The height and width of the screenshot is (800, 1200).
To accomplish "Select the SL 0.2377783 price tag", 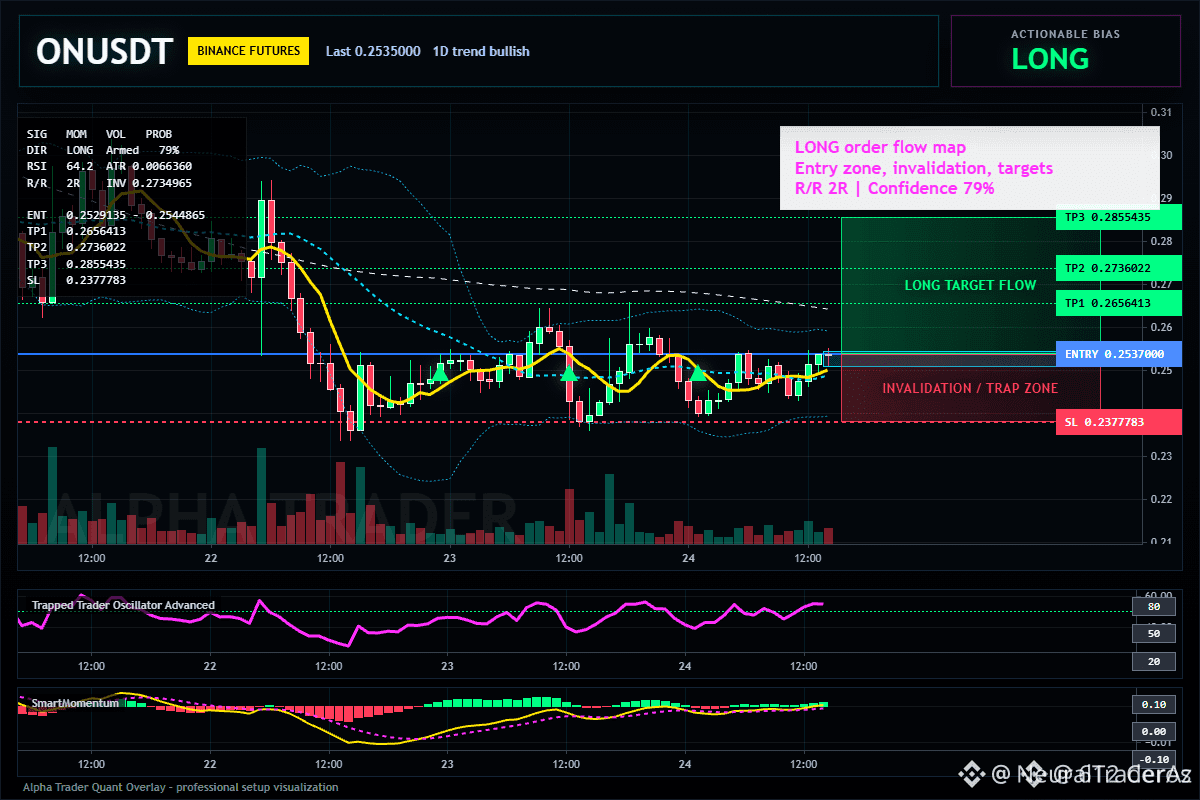I will (1119, 422).
